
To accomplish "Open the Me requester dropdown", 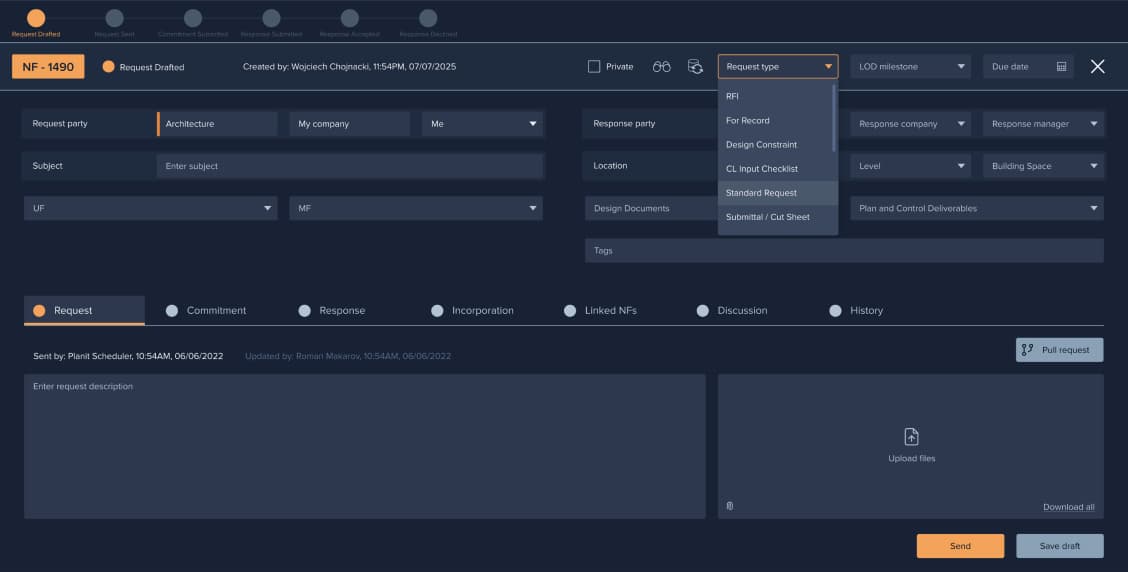I will 483,124.
